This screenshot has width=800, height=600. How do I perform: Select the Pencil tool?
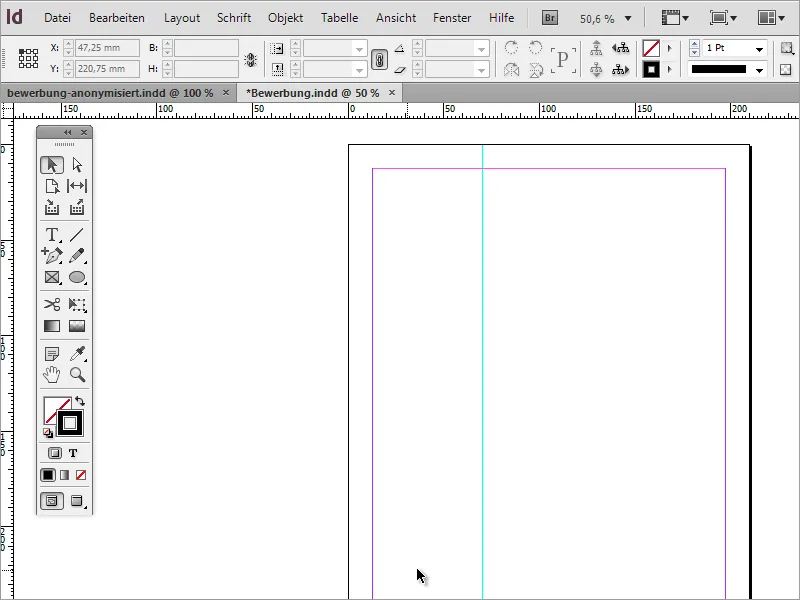(77, 255)
